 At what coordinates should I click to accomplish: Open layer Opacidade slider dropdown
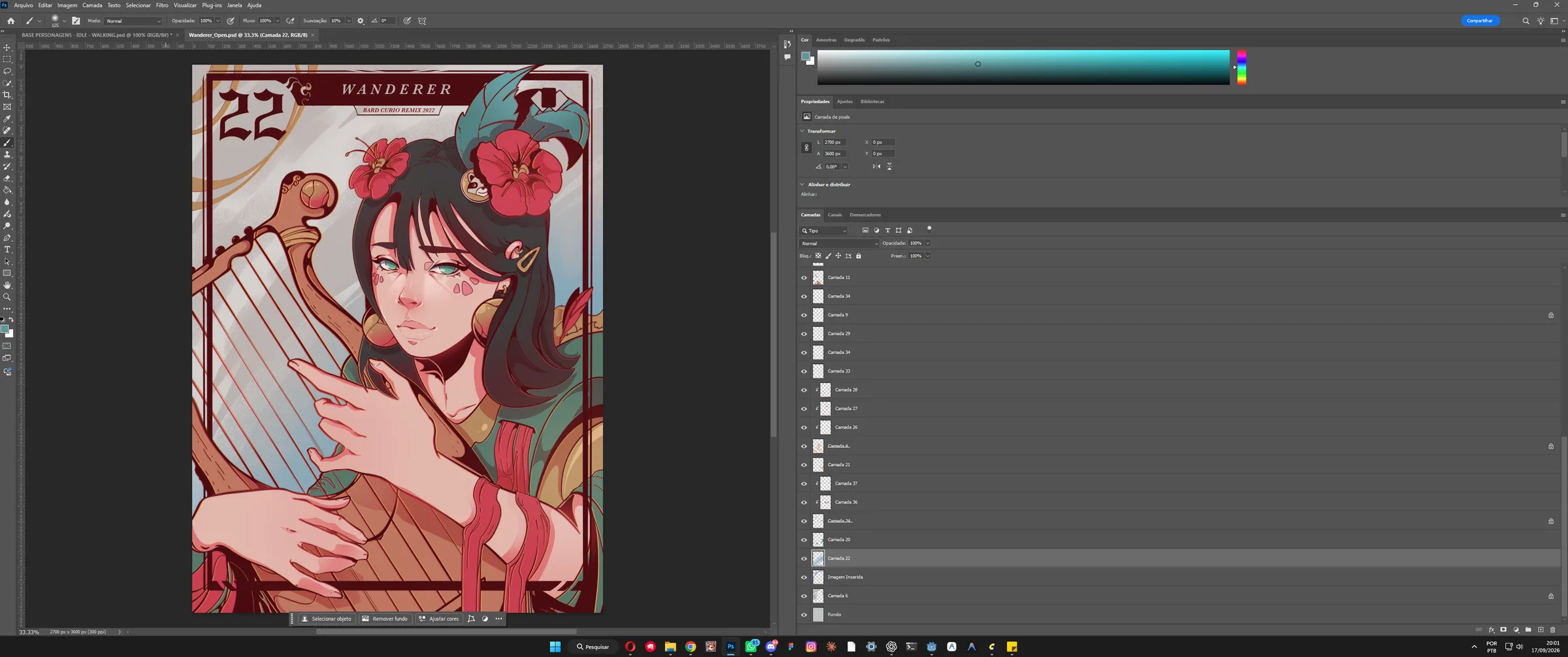click(x=928, y=243)
